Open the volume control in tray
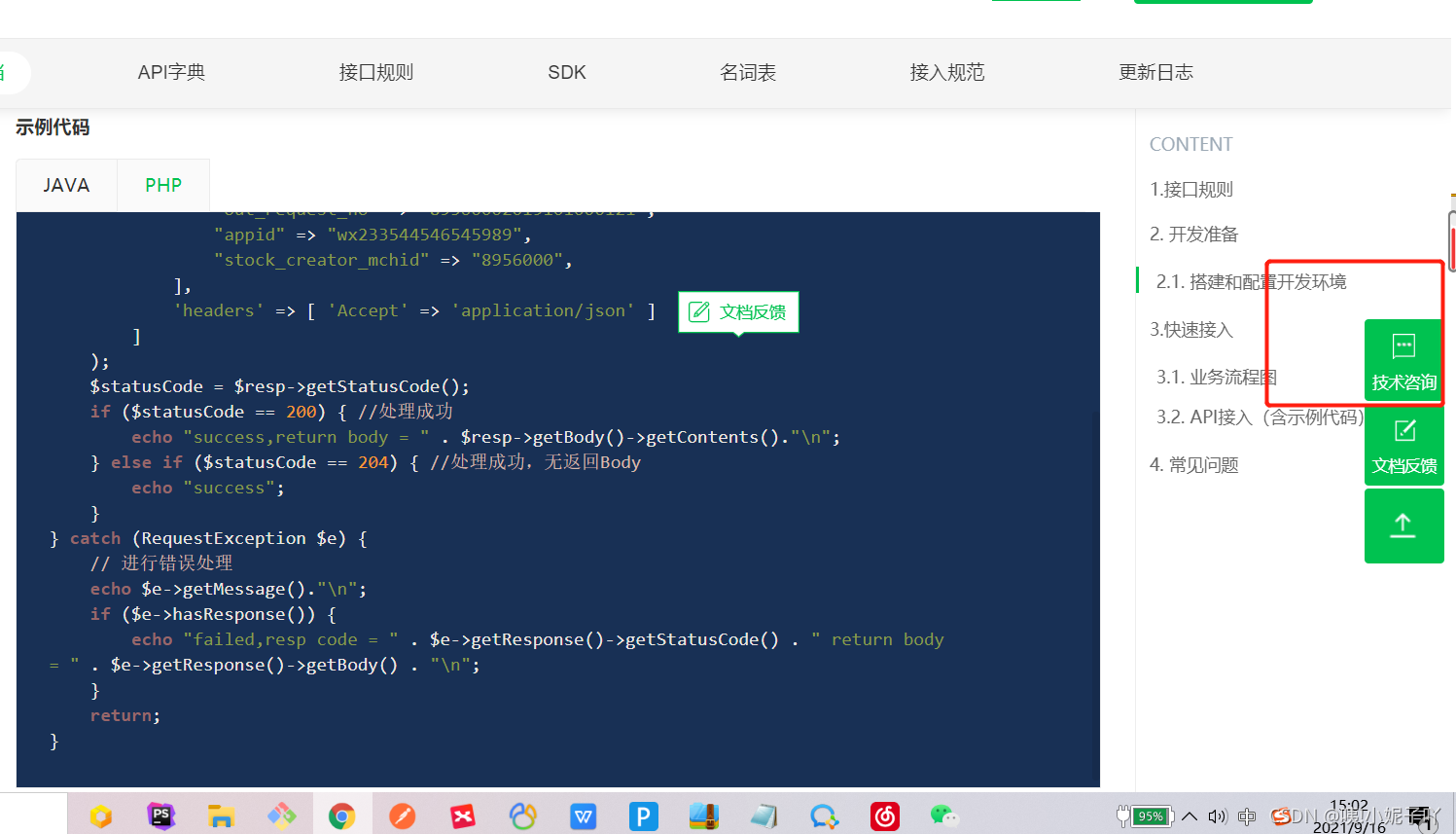The height and width of the screenshot is (834, 1456). (x=1218, y=816)
